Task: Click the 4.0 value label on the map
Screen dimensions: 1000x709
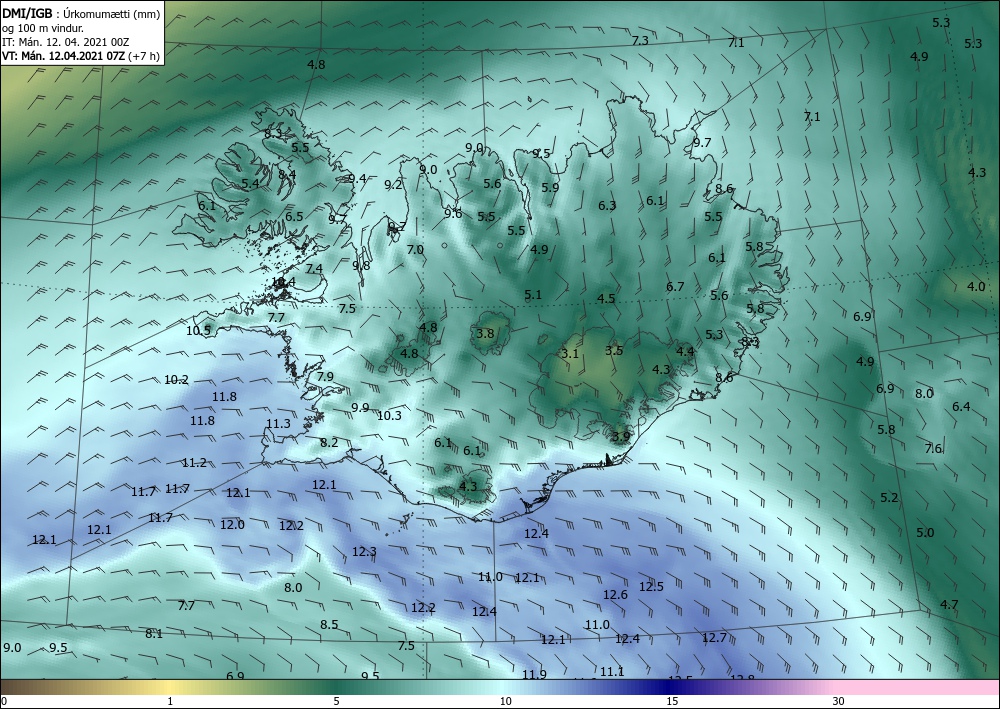Action: tap(976, 287)
